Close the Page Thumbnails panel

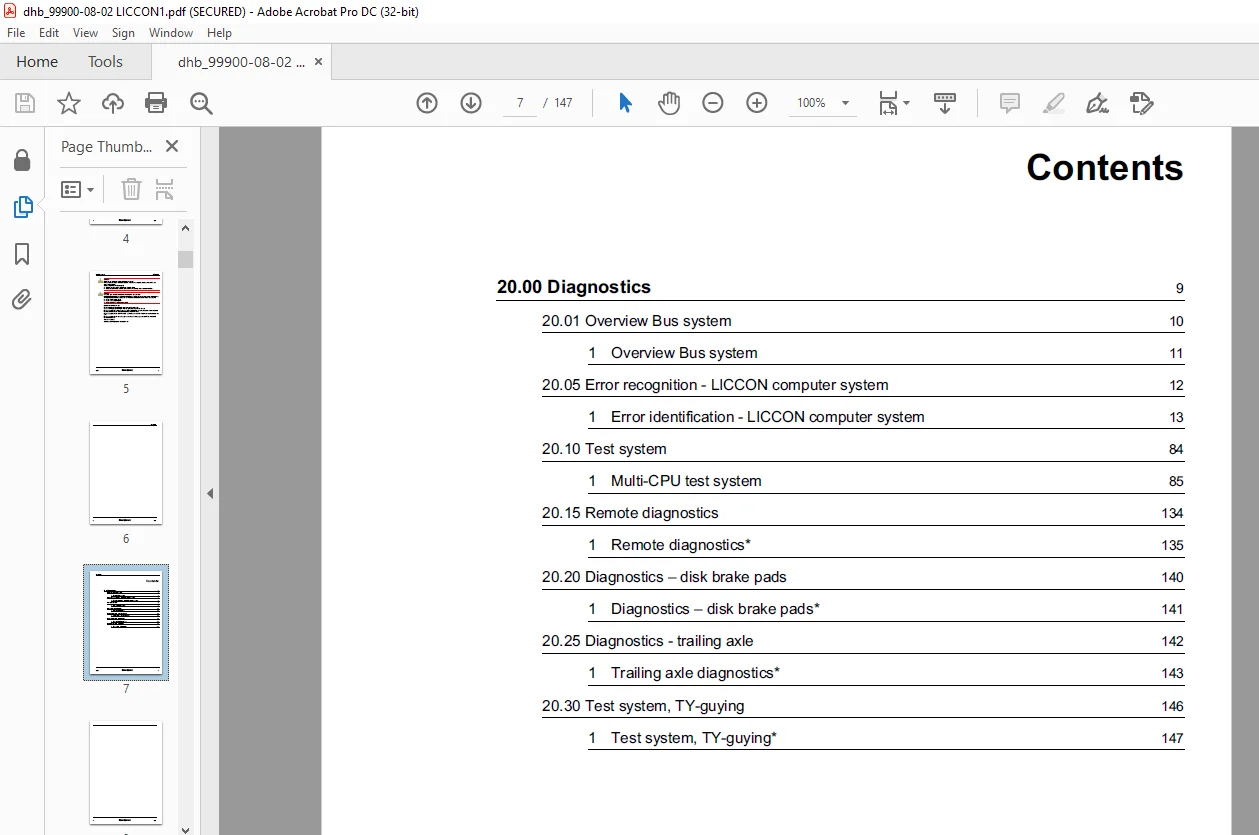click(172, 146)
